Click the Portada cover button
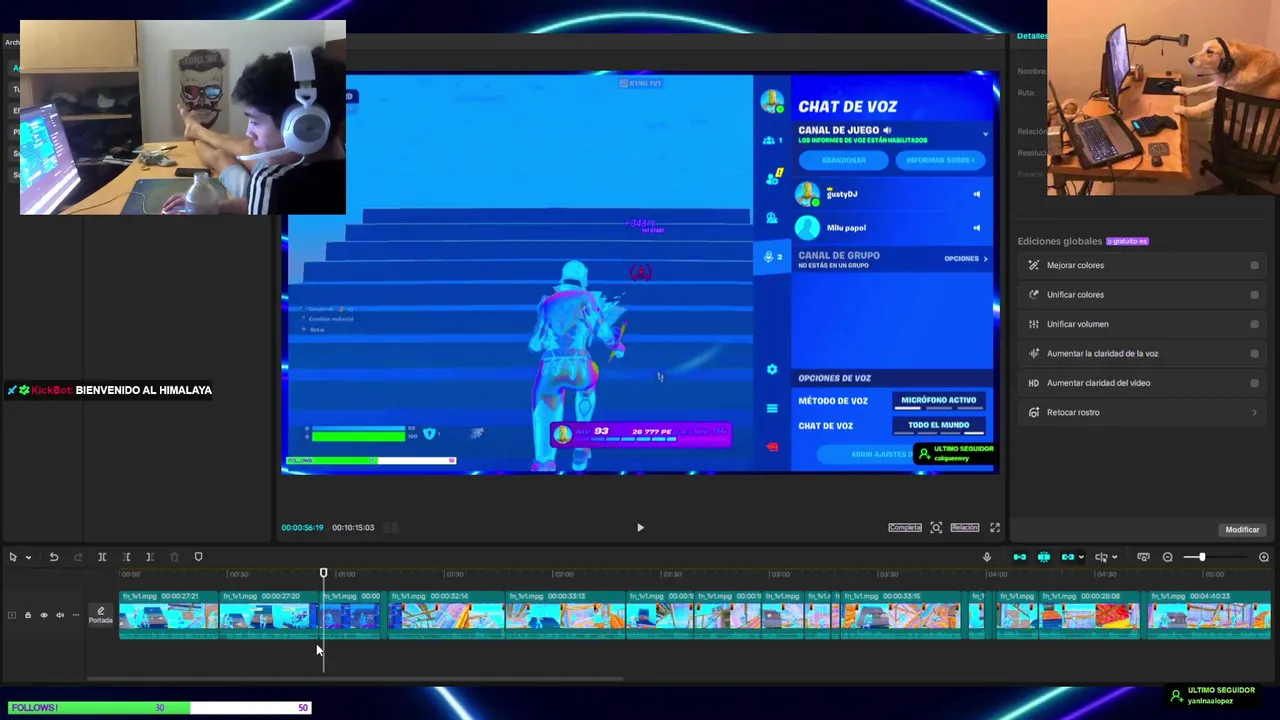Viewport: 1280px width, 720px height. click(x=101, y=615)
